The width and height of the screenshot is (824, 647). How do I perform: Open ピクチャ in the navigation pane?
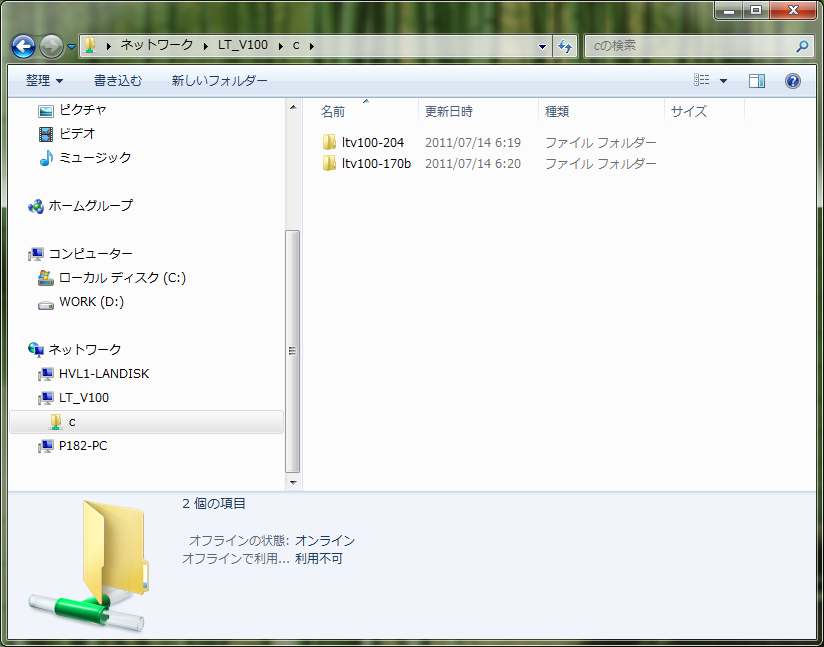coord(83,109)
